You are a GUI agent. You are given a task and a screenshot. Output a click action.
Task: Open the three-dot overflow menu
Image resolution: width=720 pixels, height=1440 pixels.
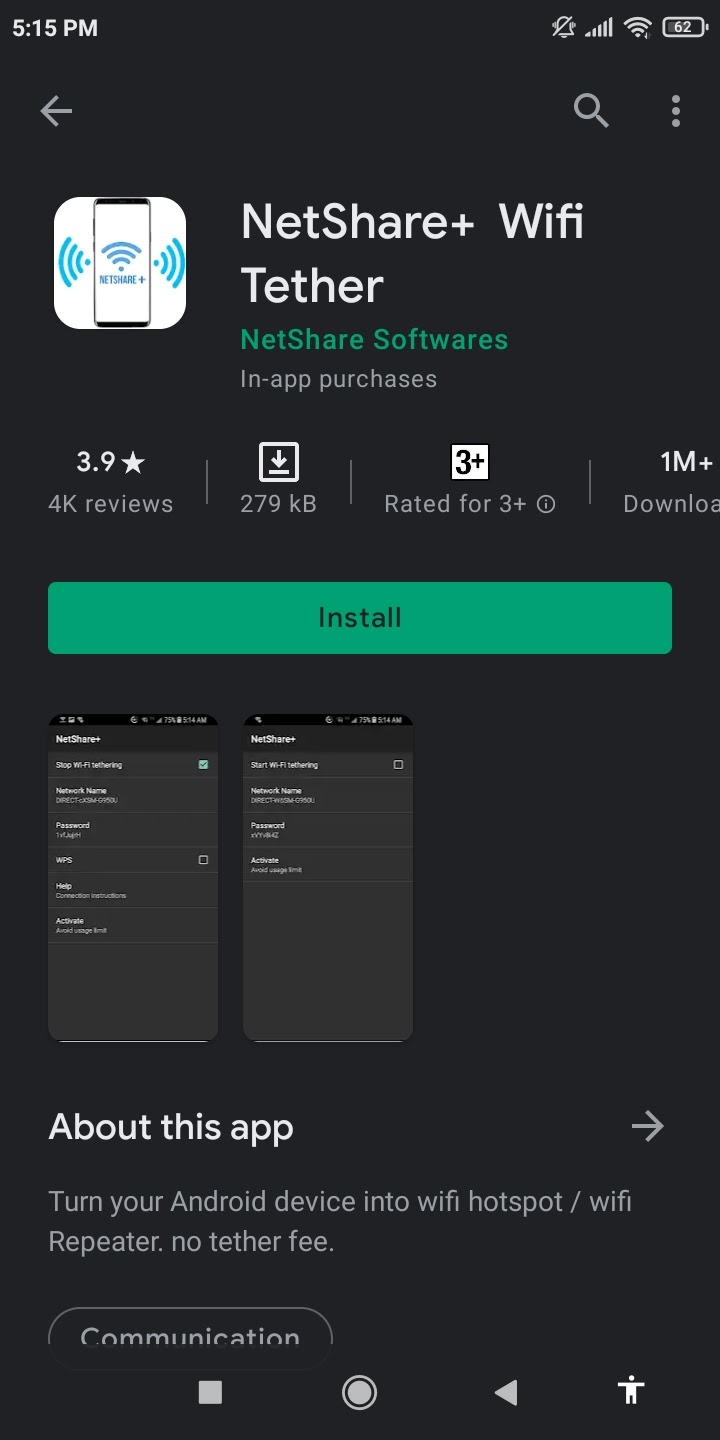(676, 111)
